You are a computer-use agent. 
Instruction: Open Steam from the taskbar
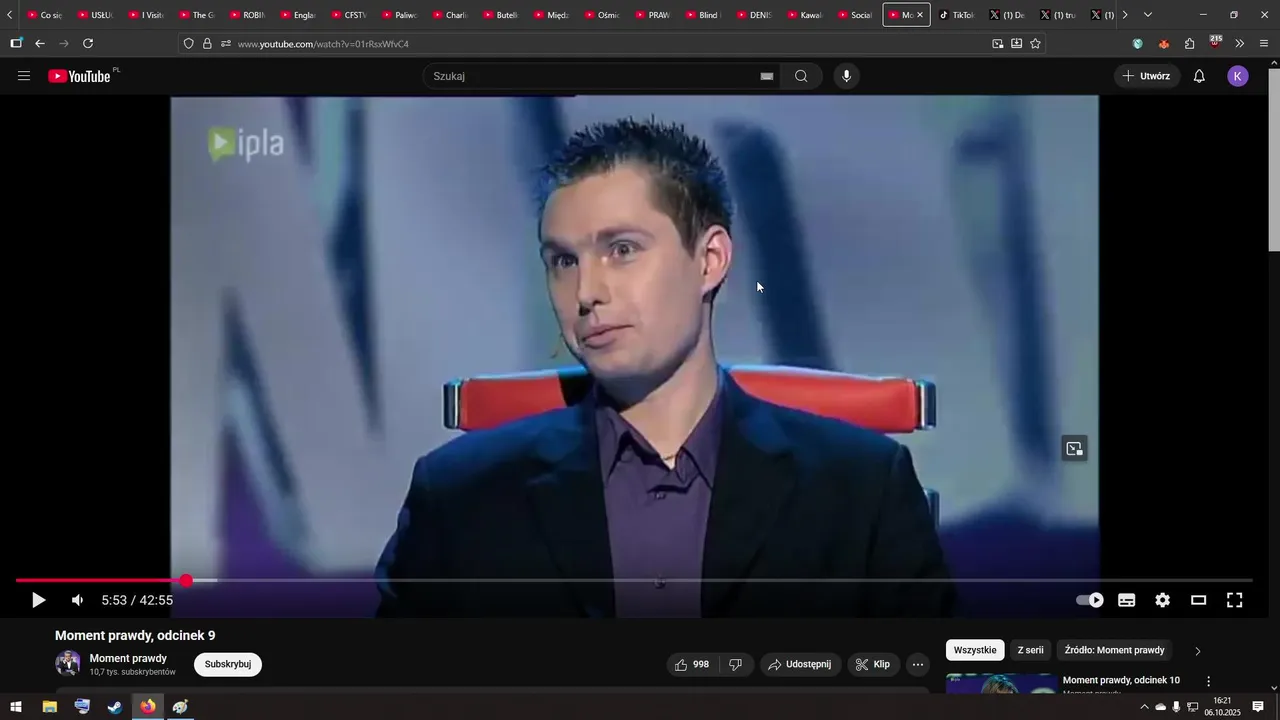click(x=115, y=707)
